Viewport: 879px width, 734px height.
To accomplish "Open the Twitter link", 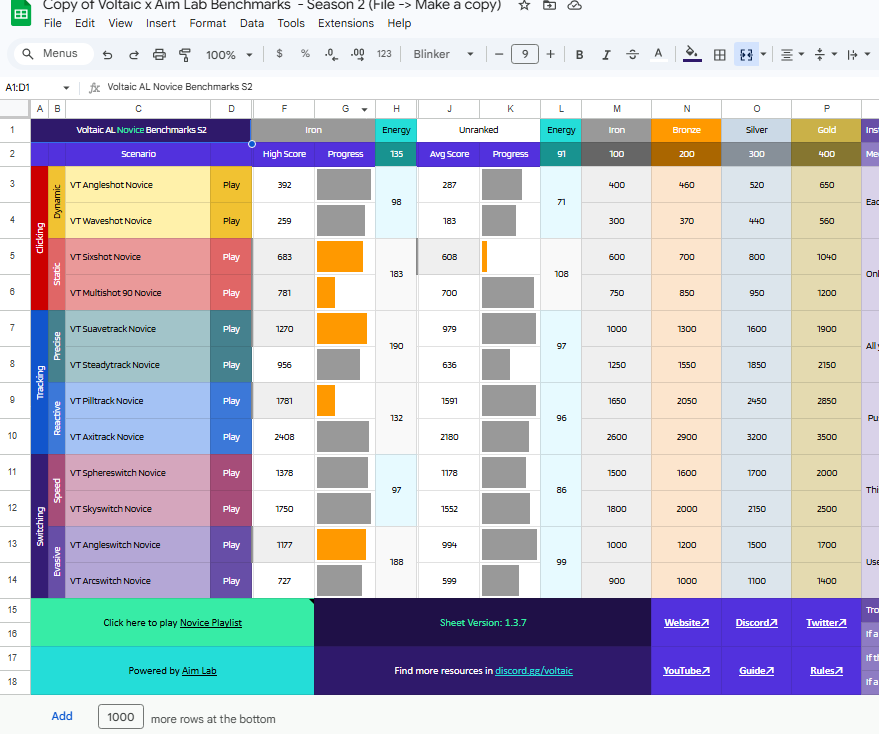I will [x=826, y=622].
